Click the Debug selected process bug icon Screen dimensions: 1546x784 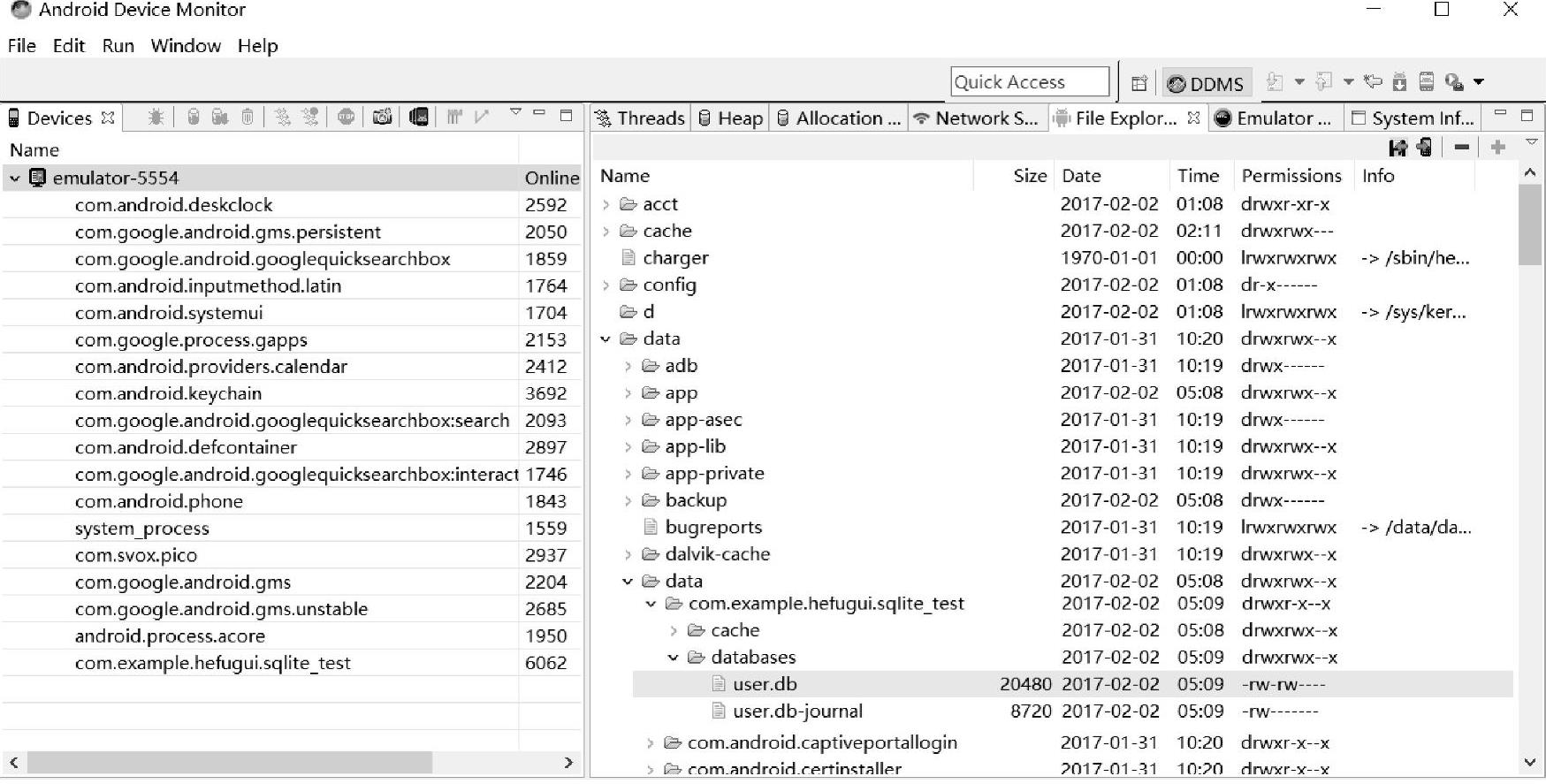156,118
